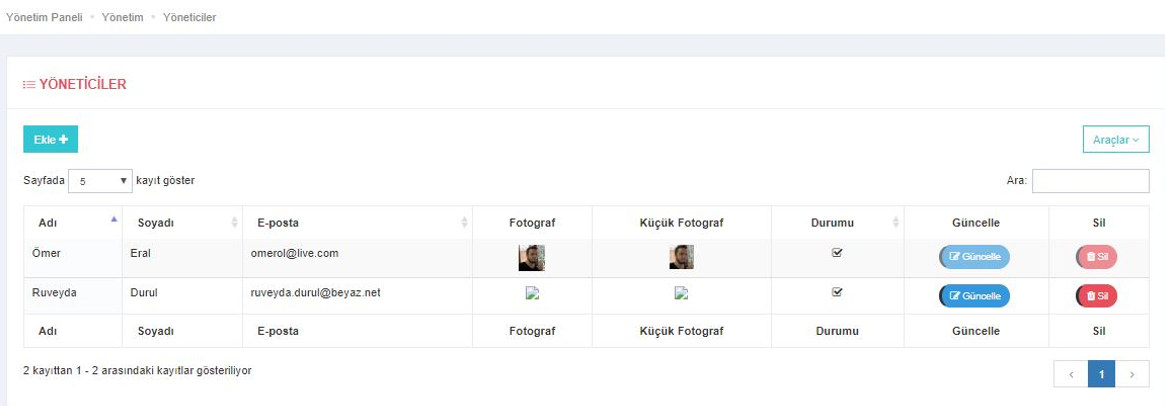
Task: Open the Araçlar dropdown menu
Action: [x=1116, y=139]
